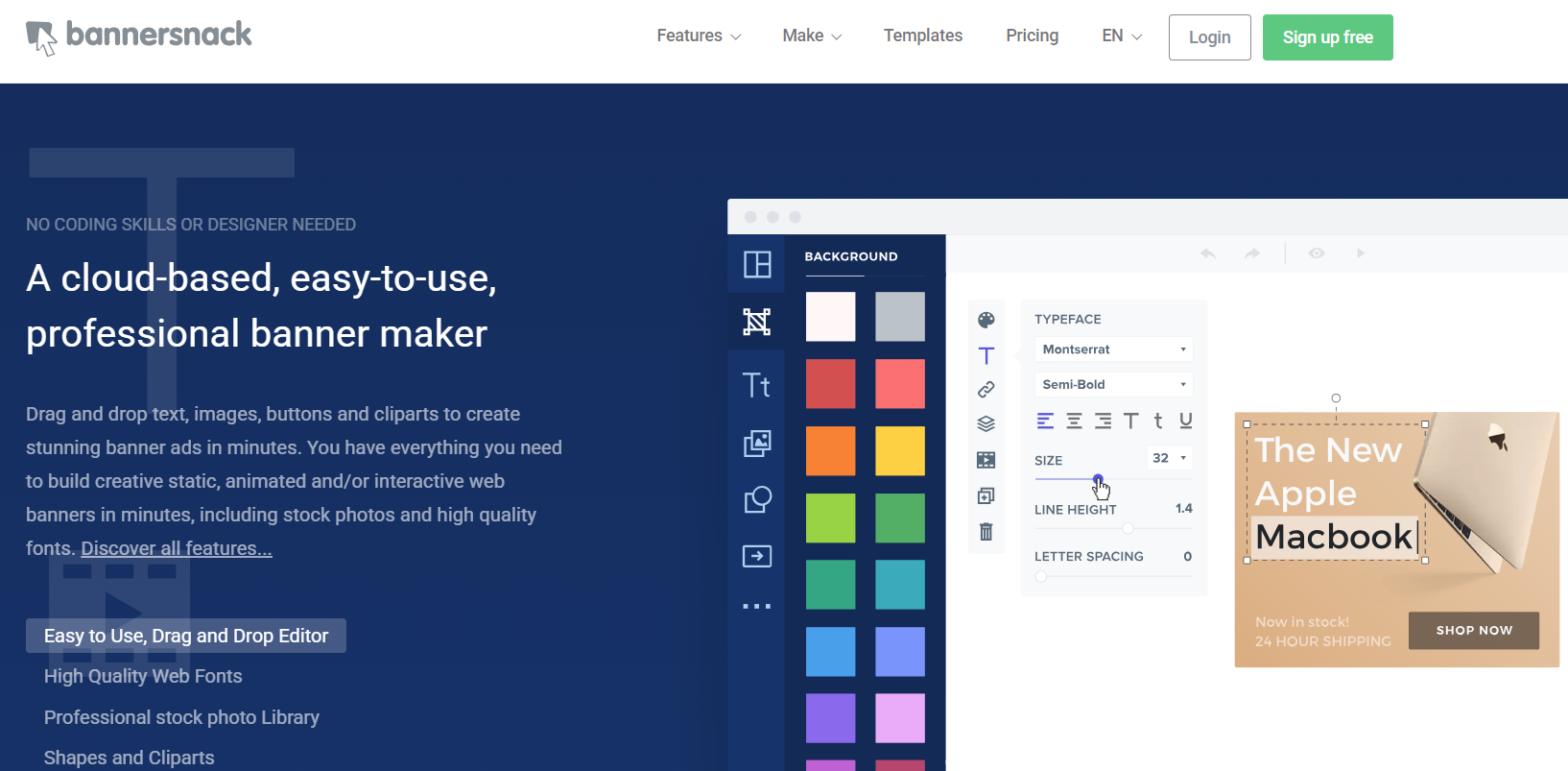Click the undo arrow in editor toolbar
The height and width of the screenshot is (771, 1568).
pos(1208,253)
